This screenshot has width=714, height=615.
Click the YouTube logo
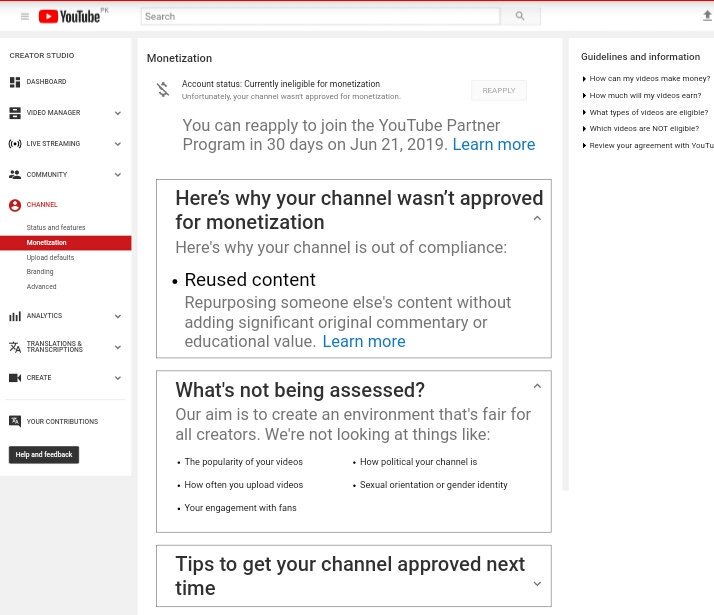69,16
